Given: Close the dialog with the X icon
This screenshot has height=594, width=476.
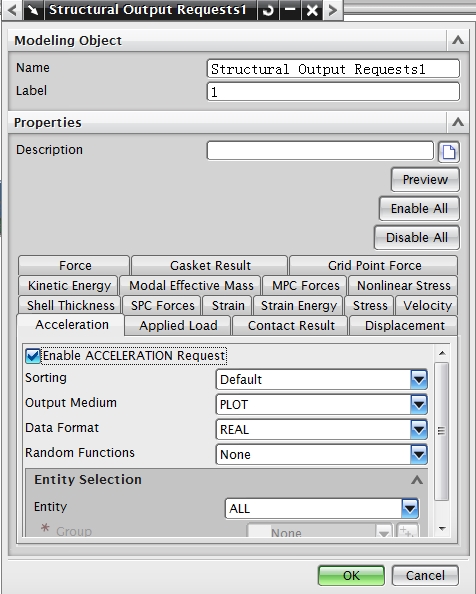Looking at the screenshot, I should coord(312,10).
